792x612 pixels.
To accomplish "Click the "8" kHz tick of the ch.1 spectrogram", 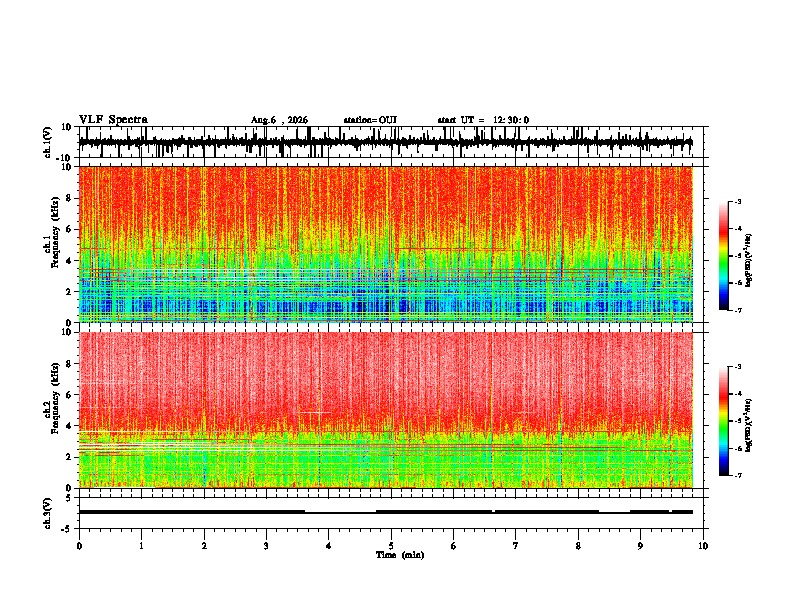I will point(70,198).
